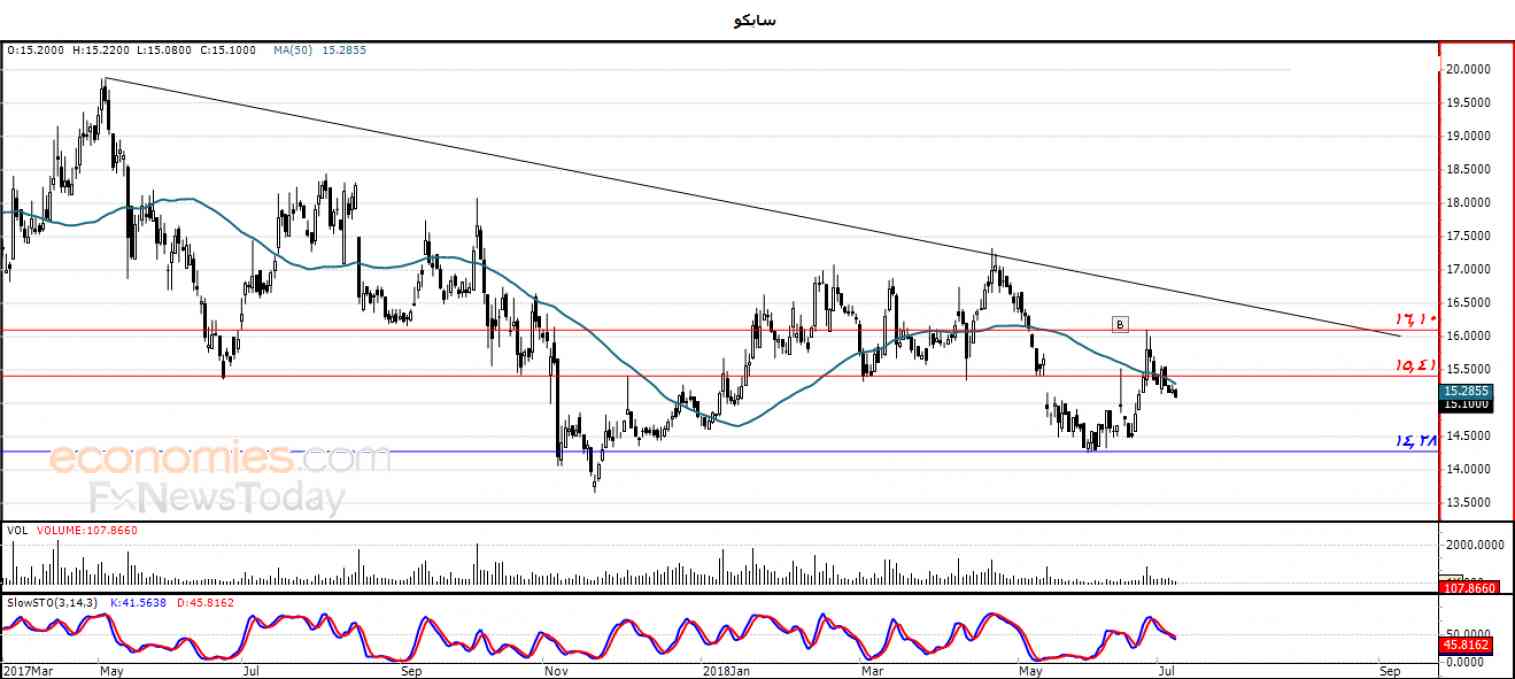Click the 18.5000 price axis label
The image size is (1515, 679).
click(1469, 169)
